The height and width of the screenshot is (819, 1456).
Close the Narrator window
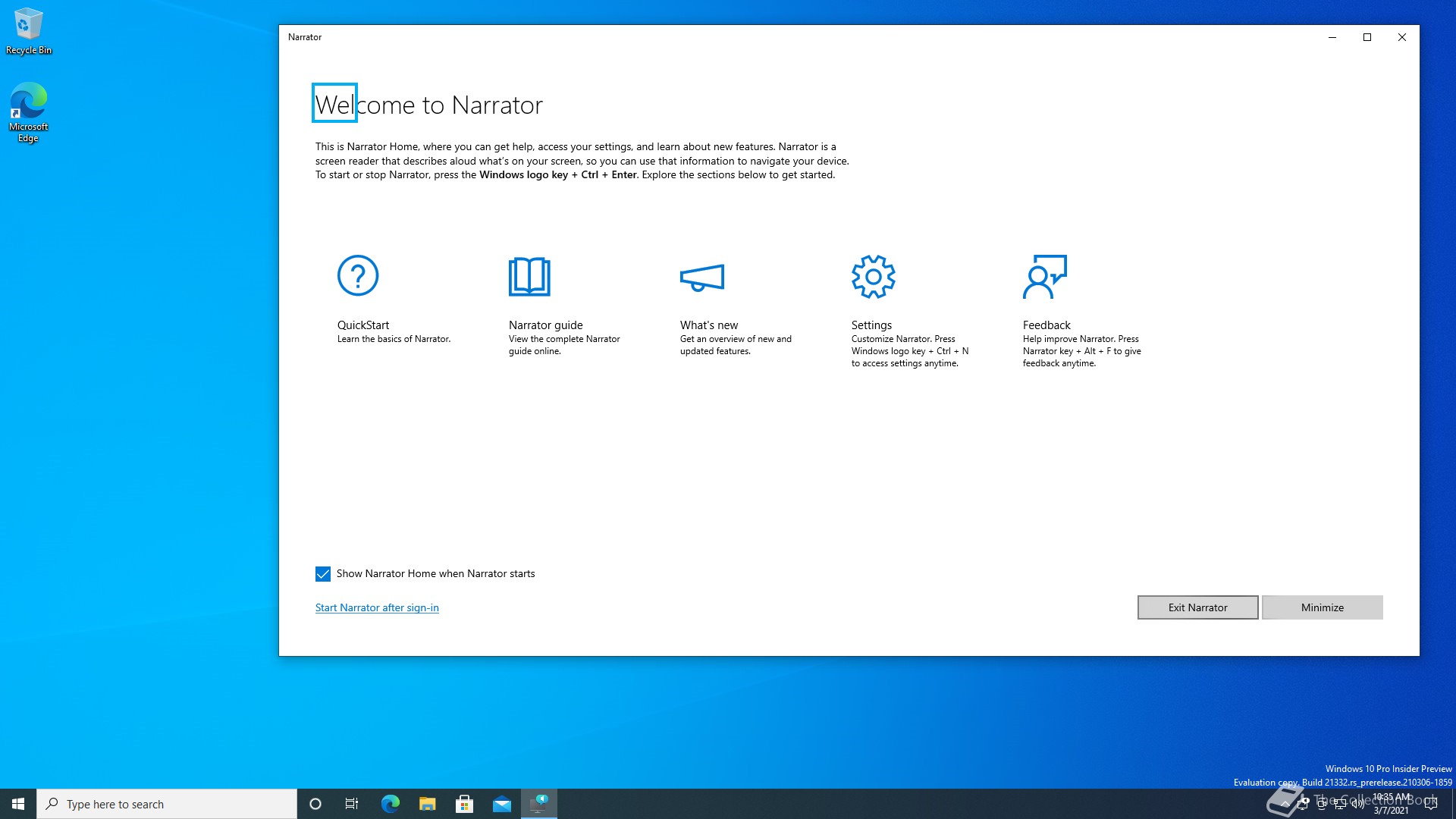tap(1402, 37)
